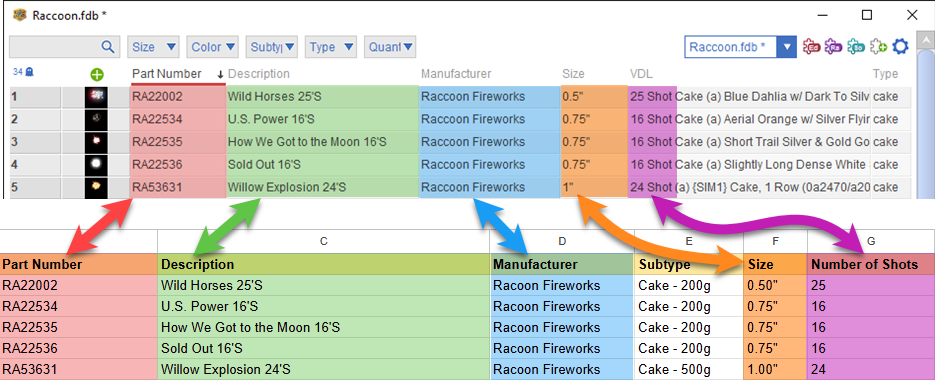
Task: Select spreadsheet column C header
Action: [x=323, y=241]
